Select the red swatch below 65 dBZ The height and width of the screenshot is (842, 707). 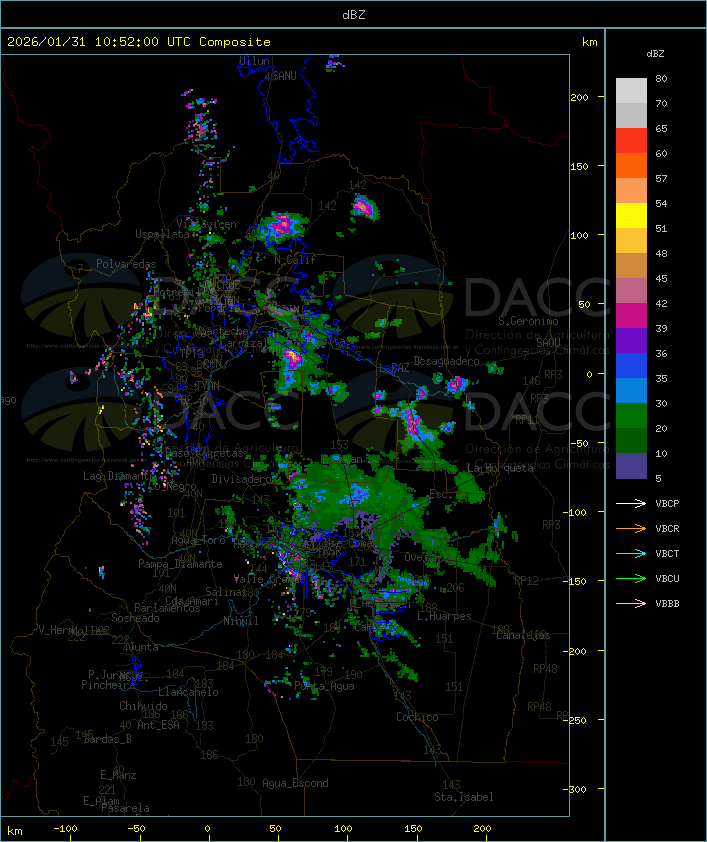[631, 141]
